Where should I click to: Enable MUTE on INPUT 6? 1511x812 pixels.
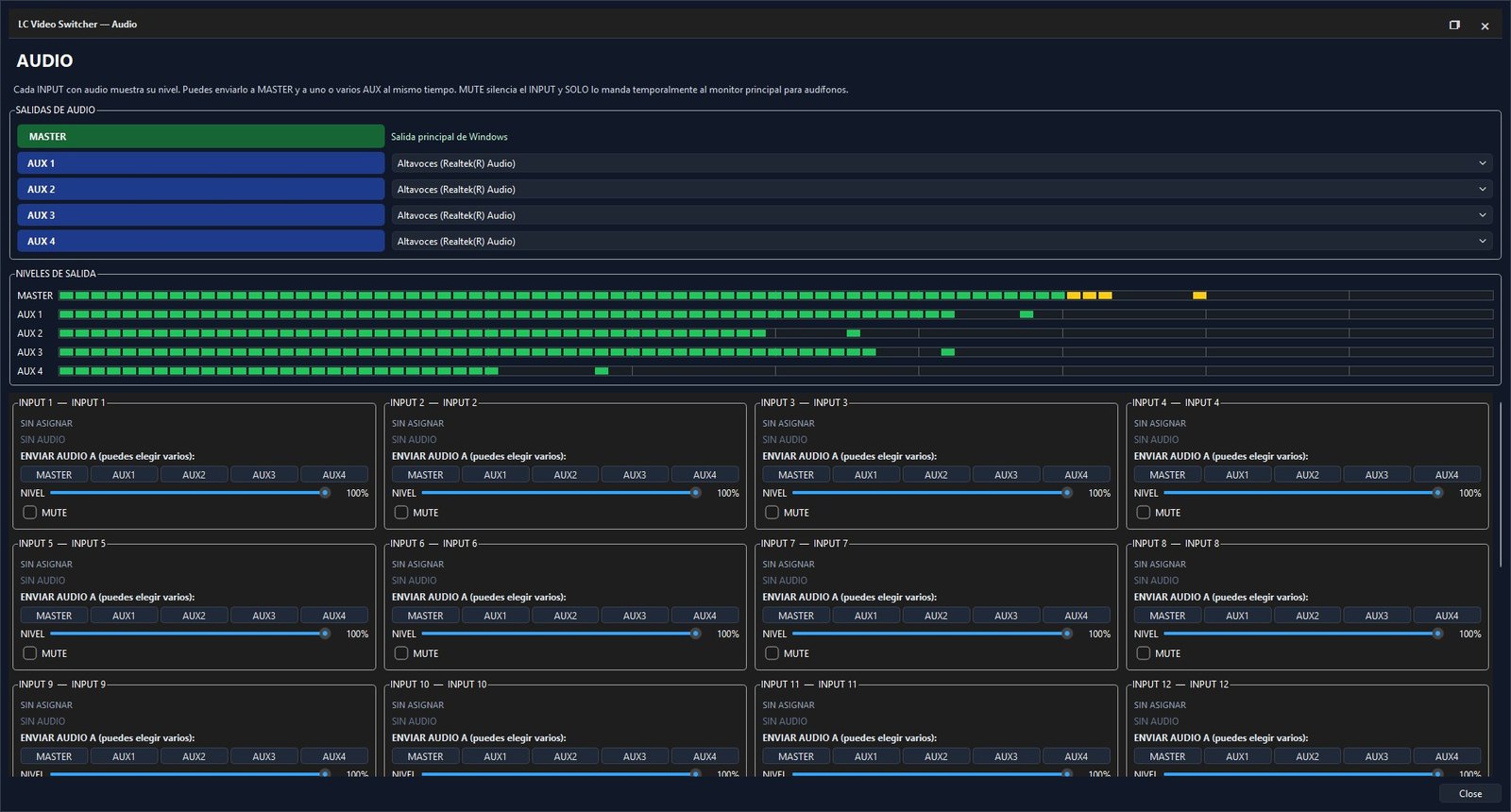click(401, 653)
